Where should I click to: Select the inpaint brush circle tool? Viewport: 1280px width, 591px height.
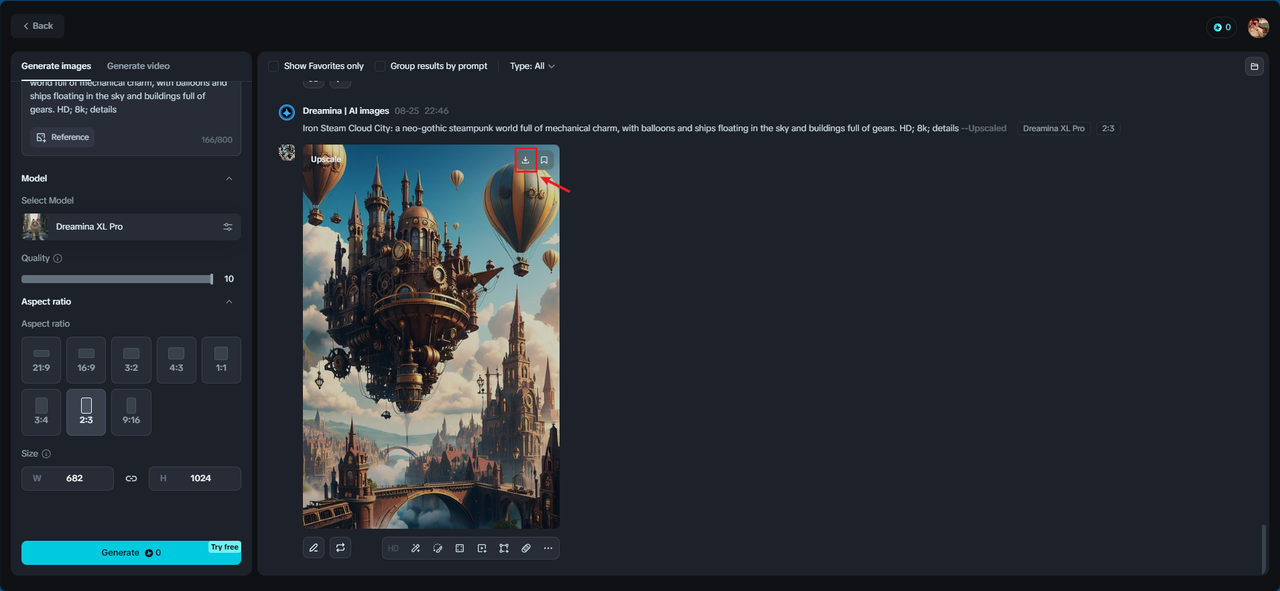437,548
